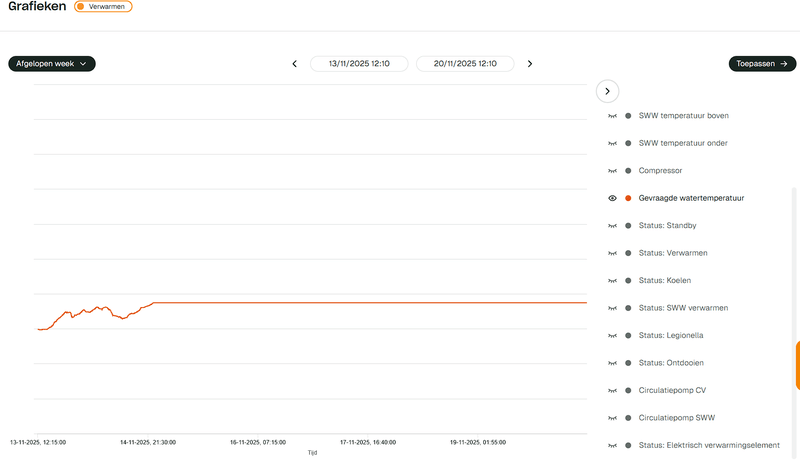
Task: Show Circulatiepomp CV series via eye icon
Action: 613,390
